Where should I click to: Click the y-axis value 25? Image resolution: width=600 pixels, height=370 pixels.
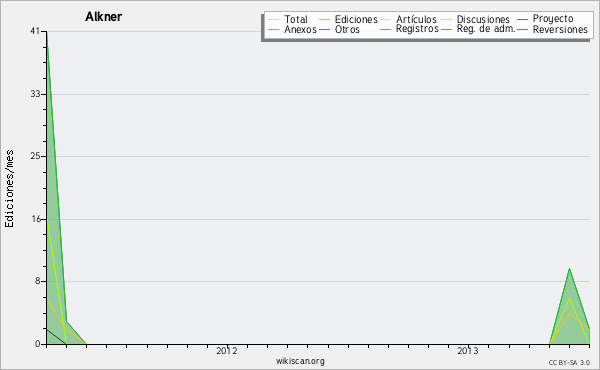coord(35,156)
